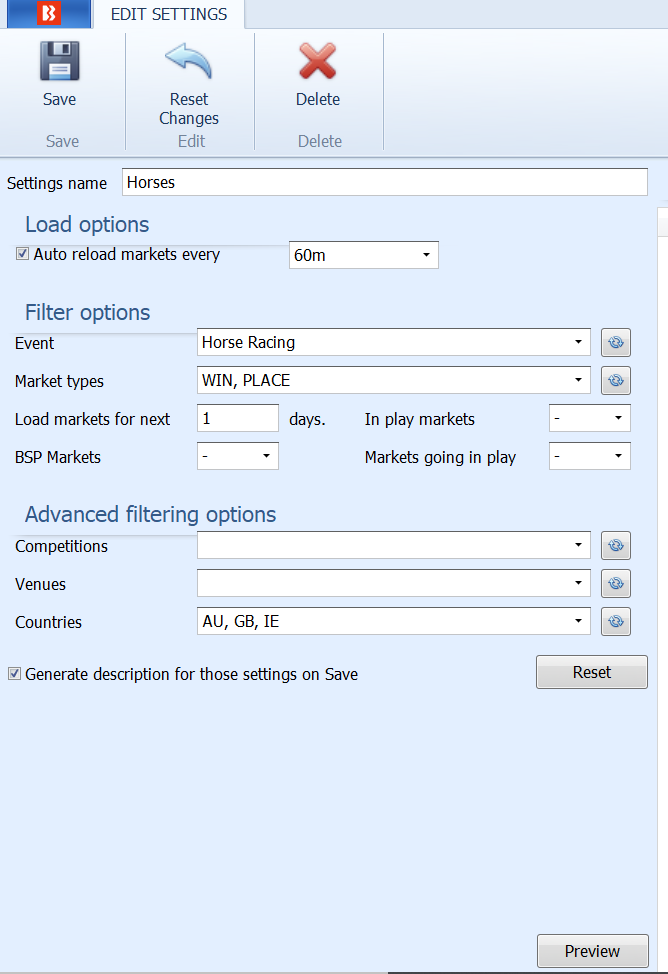Uncheck Generate description for settings on Save

pyautogui.click(x=14, y=673)
